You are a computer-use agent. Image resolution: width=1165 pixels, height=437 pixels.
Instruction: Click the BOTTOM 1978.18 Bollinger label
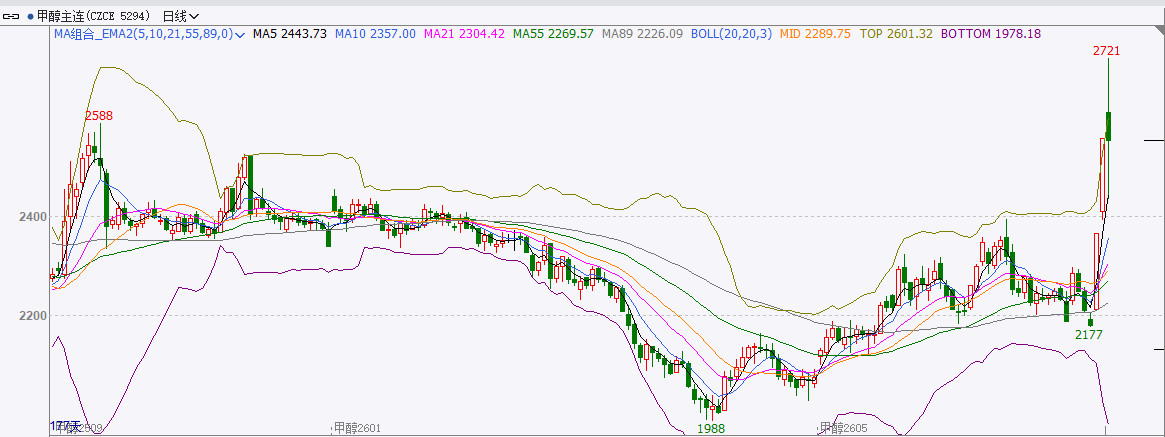pyautogui.click(x=990, y=34)
